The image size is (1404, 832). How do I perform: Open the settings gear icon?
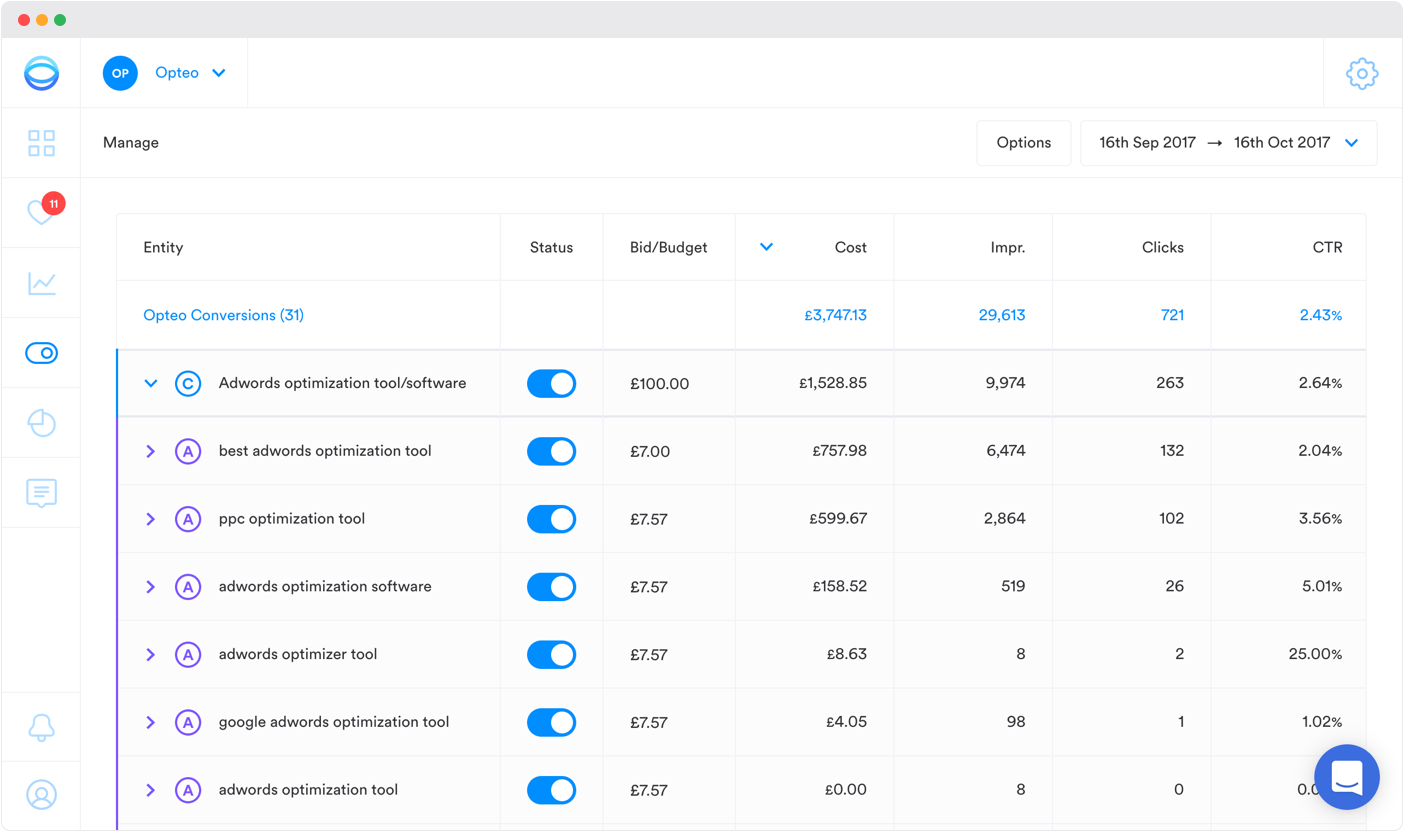pyautogui.click(x=1362, y=73)
